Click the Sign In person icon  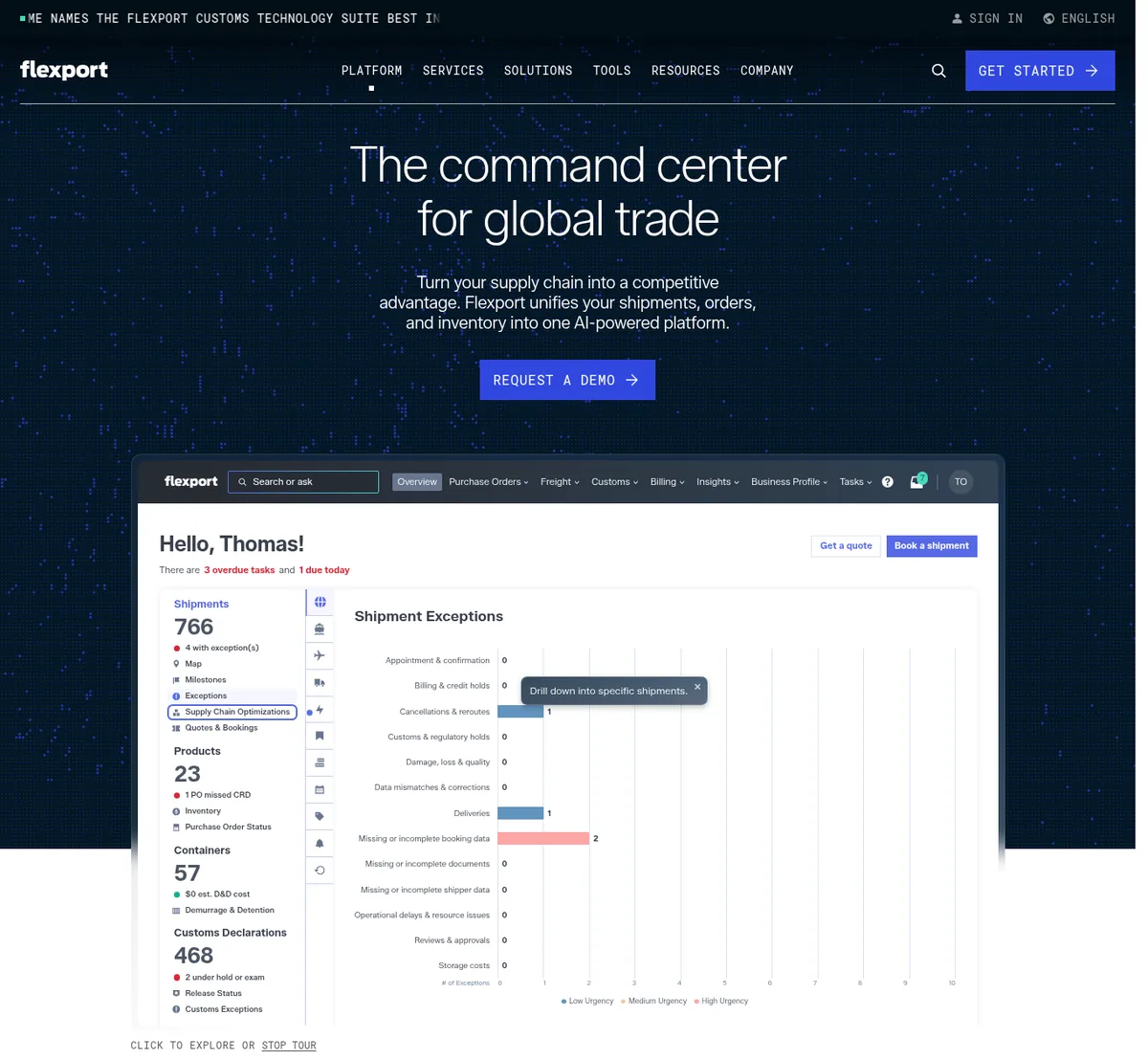pyautogui.click(x=957, y=18)
